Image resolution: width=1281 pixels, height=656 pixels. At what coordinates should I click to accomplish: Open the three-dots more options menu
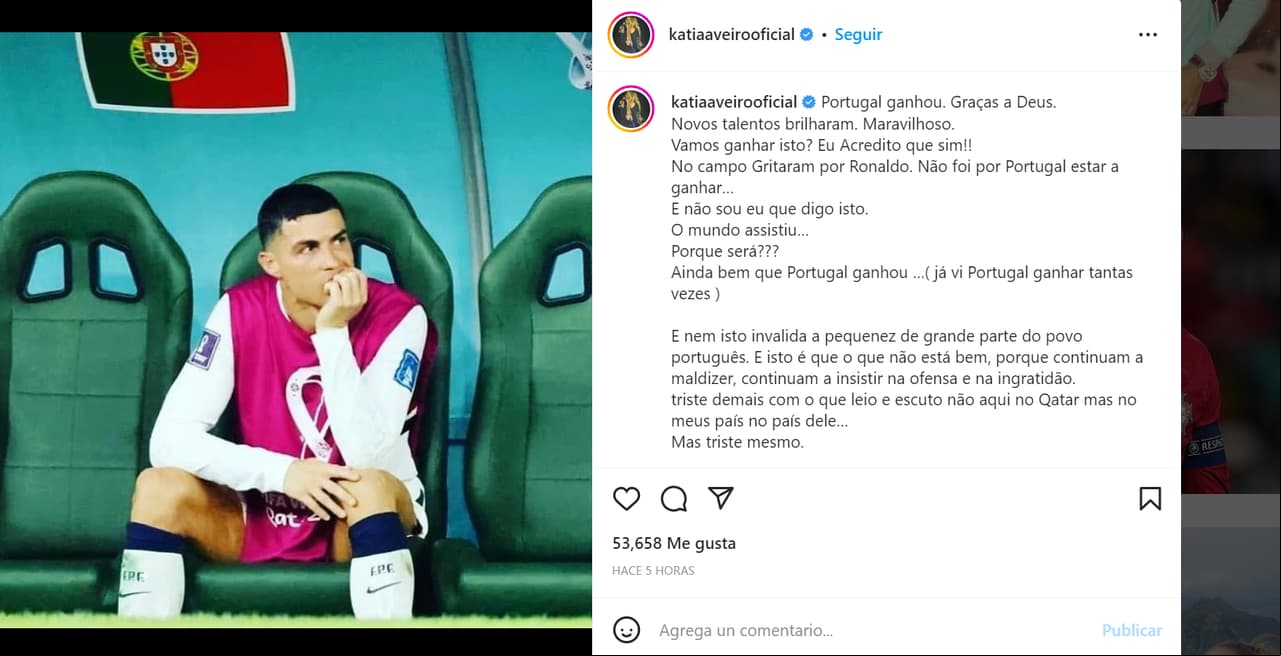click(x=1148, y=34)
